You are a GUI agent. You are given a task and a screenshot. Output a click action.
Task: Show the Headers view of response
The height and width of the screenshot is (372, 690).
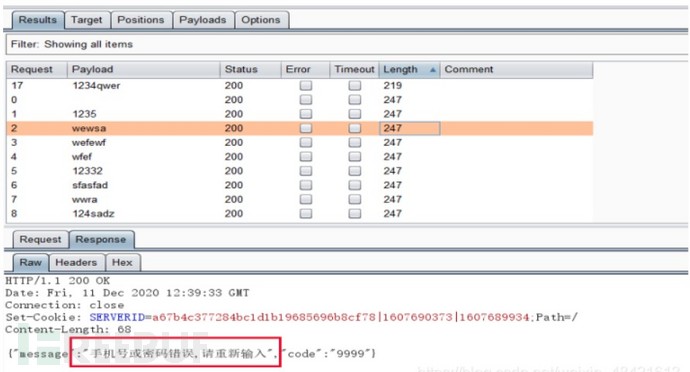(x=76, y=262)
